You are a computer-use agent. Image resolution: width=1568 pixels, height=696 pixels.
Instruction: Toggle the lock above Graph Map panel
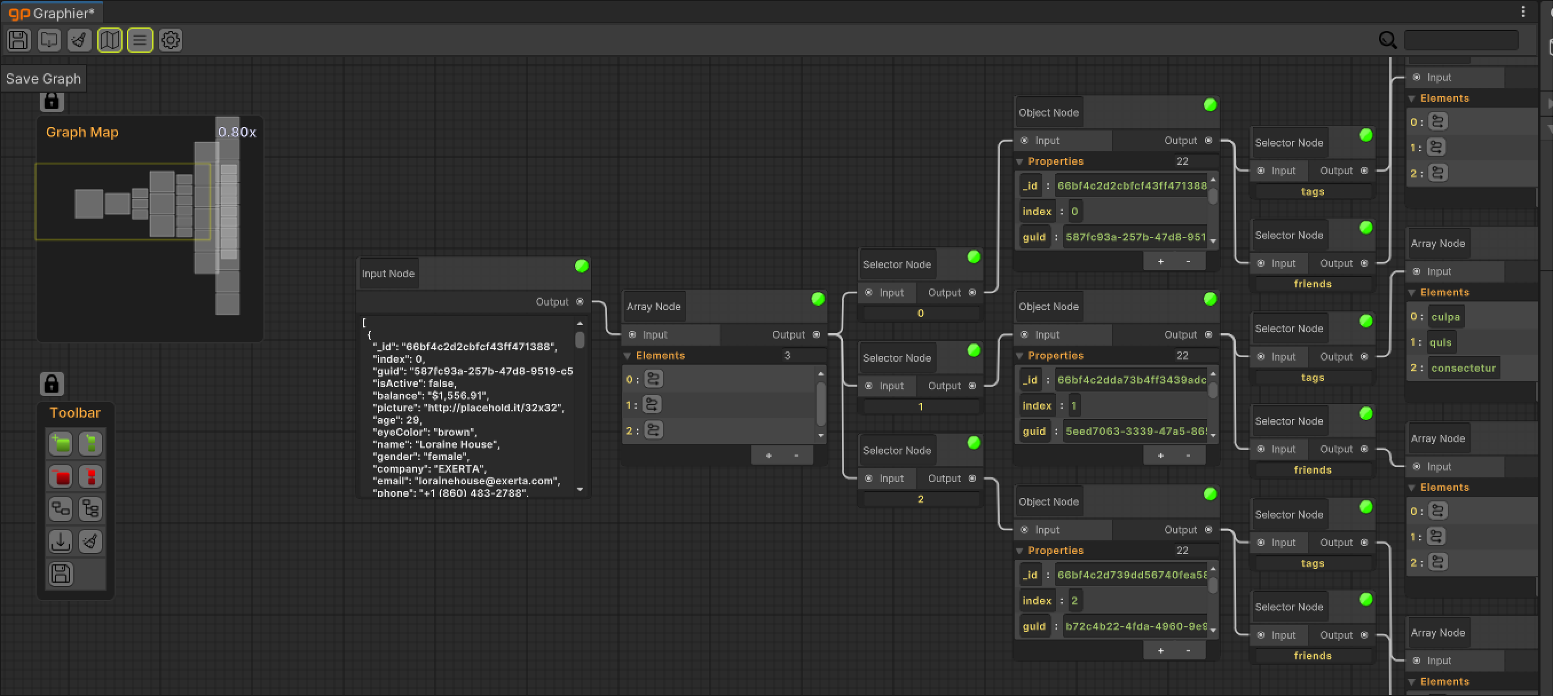[52, 101]
